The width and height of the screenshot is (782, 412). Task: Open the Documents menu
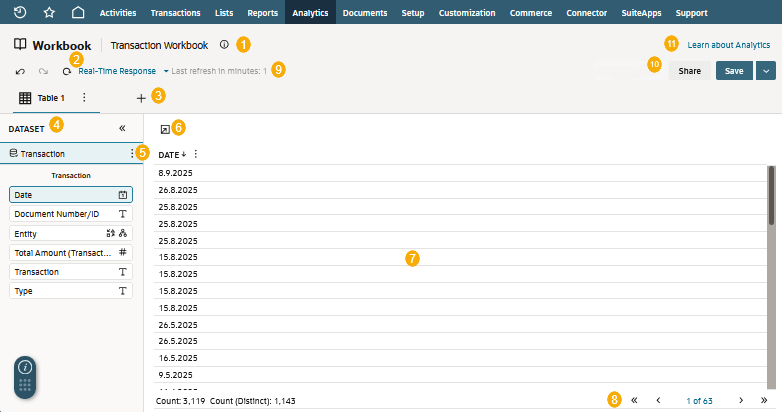[365, 13]
